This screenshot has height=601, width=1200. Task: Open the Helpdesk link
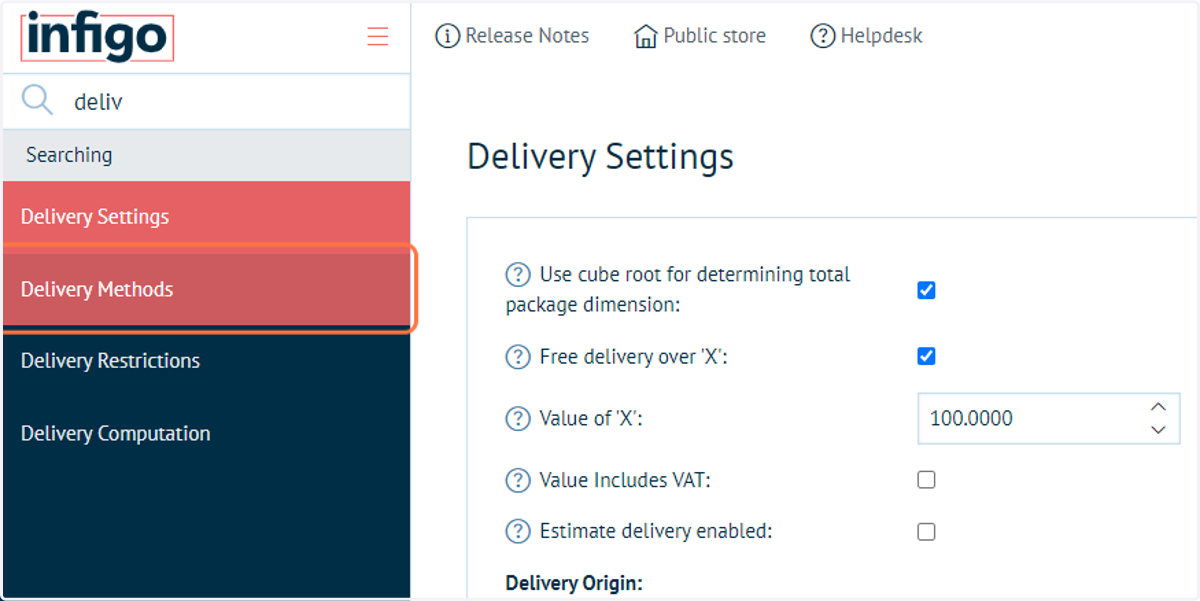(866, 36)
